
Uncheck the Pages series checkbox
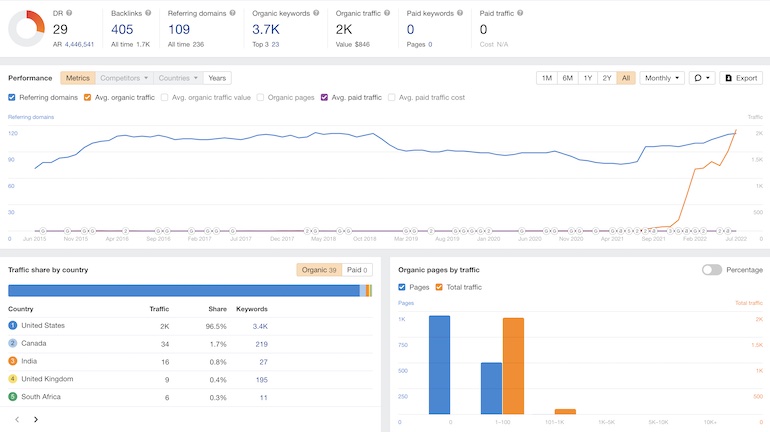coord(402,287)
